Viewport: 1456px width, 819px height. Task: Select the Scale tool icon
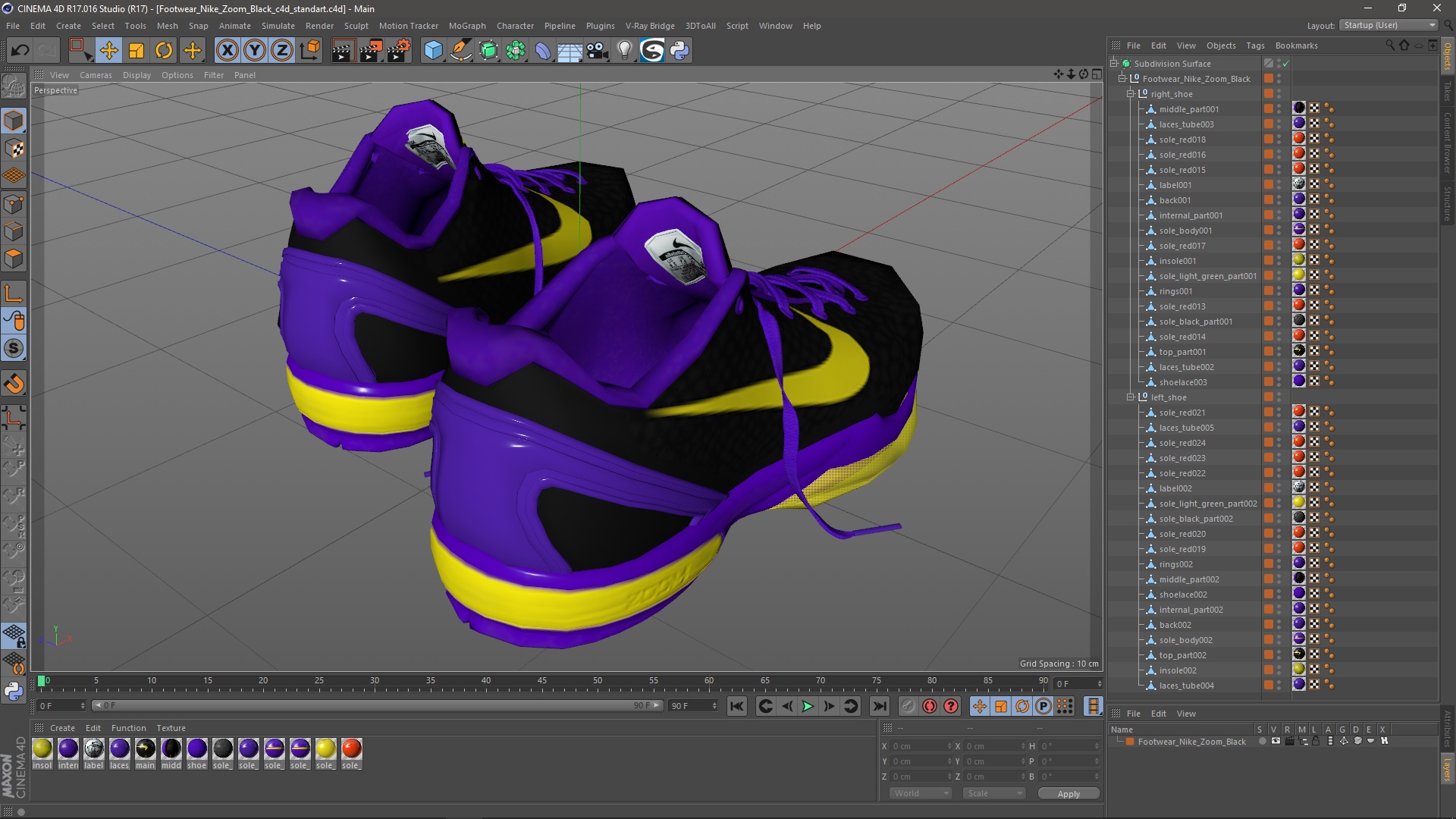coord(136,51)
